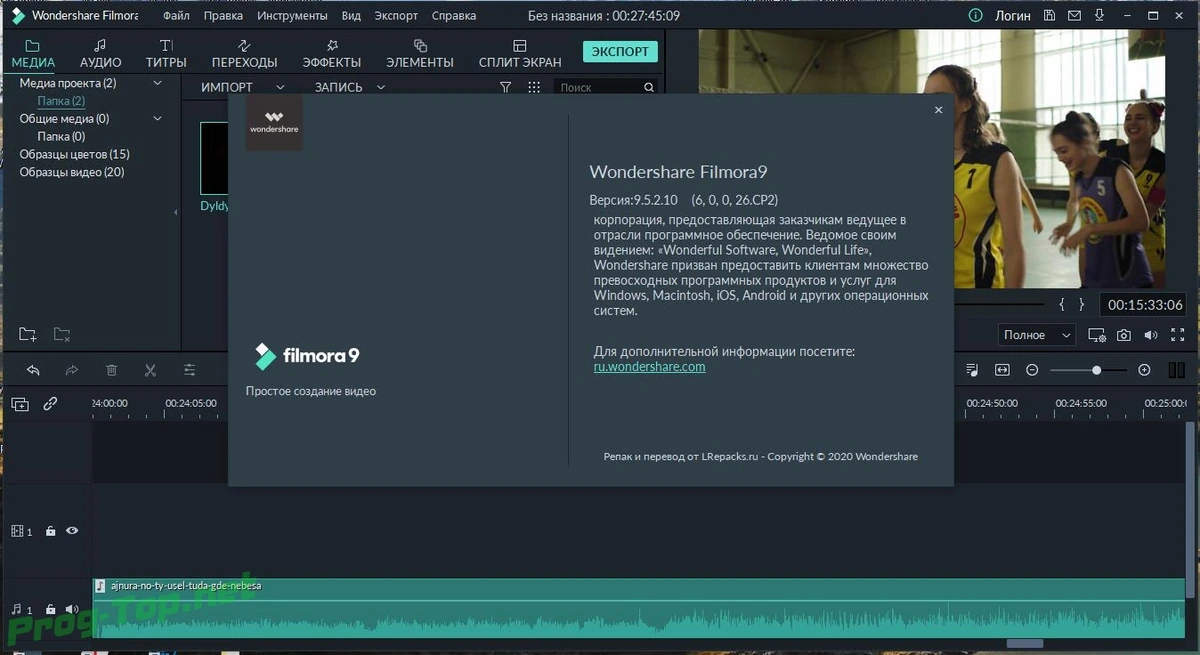The height and width of the screenshot is (655, 1200).
Task: Hide video track 1 with eye icon
Action: pyautogui.click(x=72, y=531)
